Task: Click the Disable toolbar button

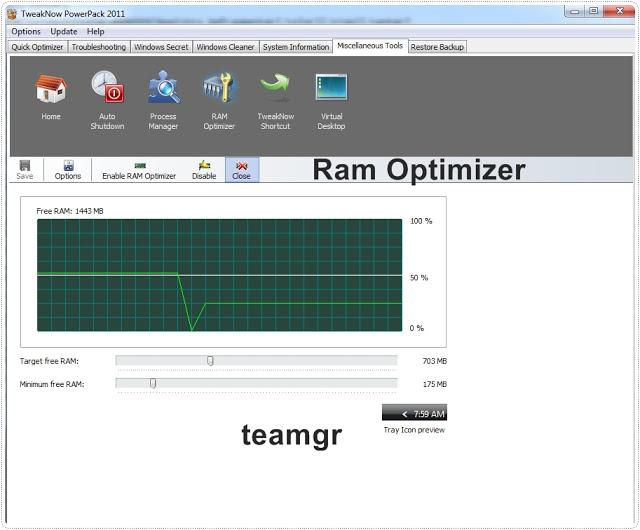Action: 204,170
